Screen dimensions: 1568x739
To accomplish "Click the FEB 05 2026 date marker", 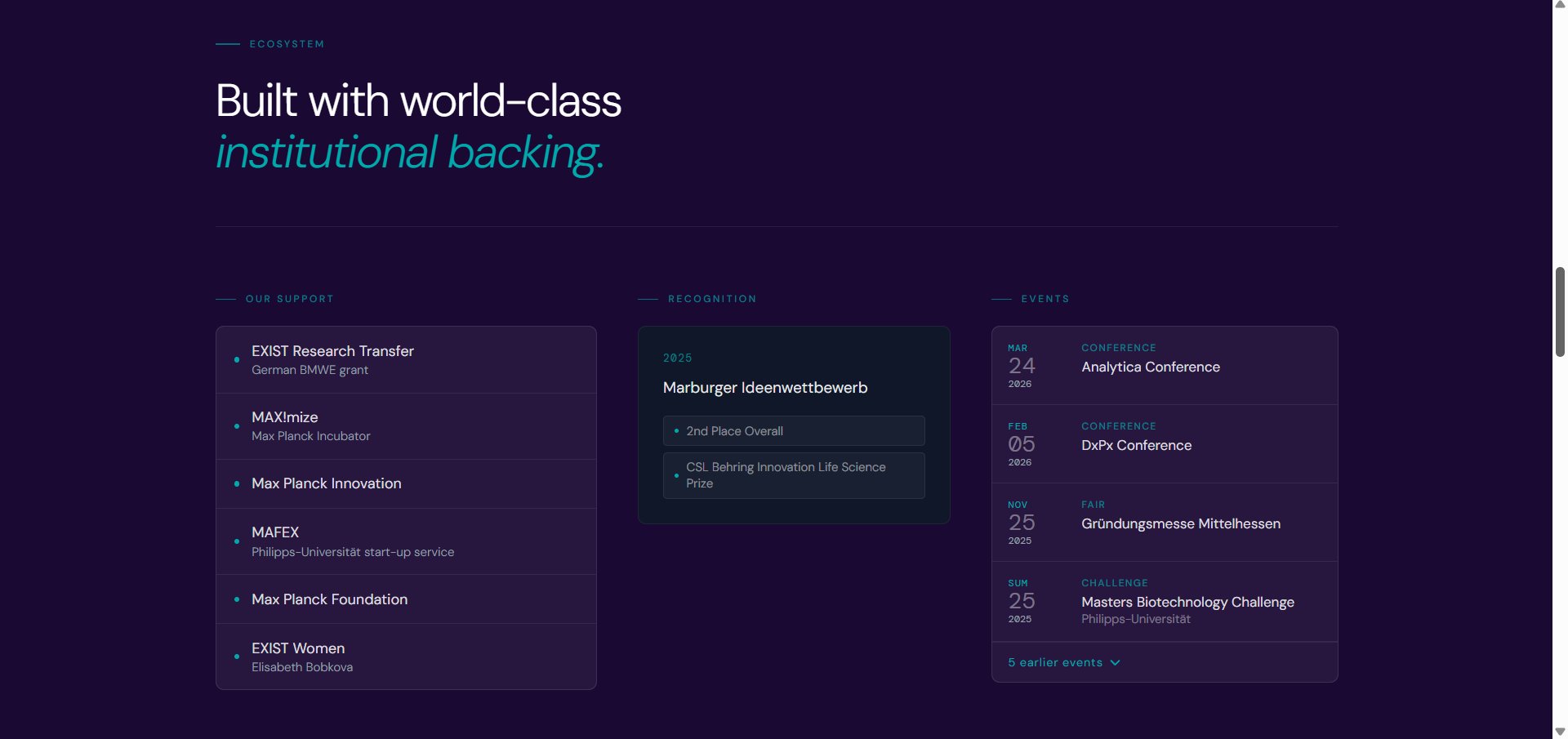I will (x=1021, y=444).
